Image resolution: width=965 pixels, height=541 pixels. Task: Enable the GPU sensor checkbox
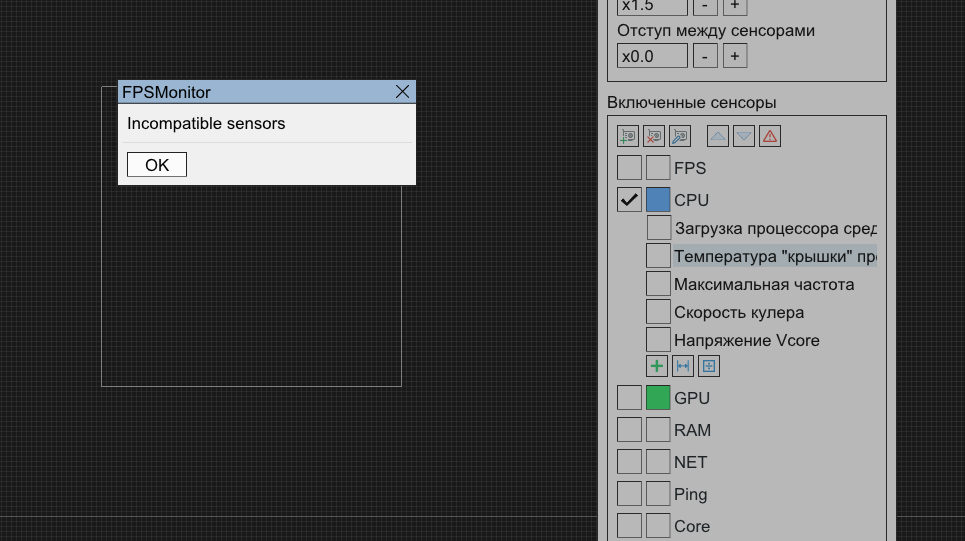[x=629, y=398]
